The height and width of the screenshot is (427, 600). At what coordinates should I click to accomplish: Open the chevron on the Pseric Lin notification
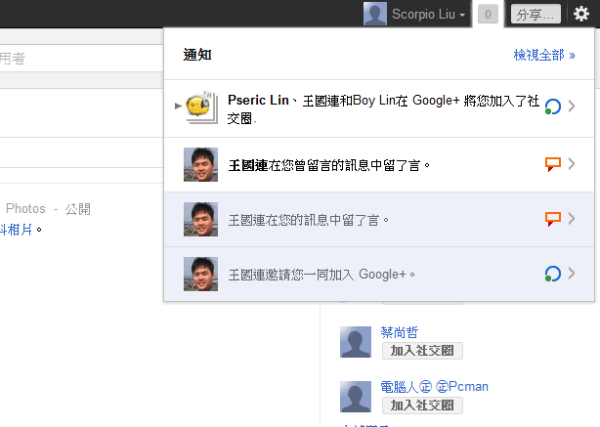coord(572,107)
